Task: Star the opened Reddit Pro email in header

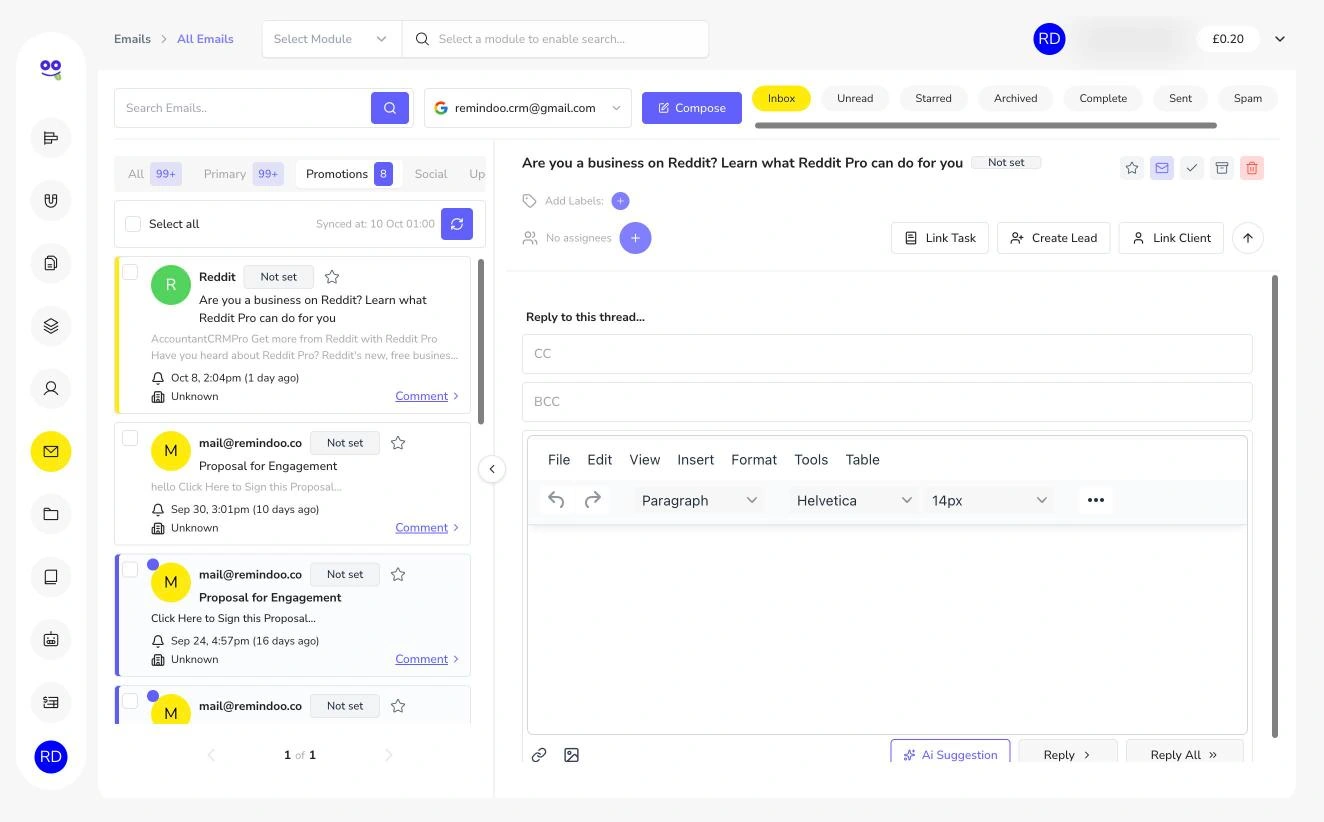Action: 1132,168
